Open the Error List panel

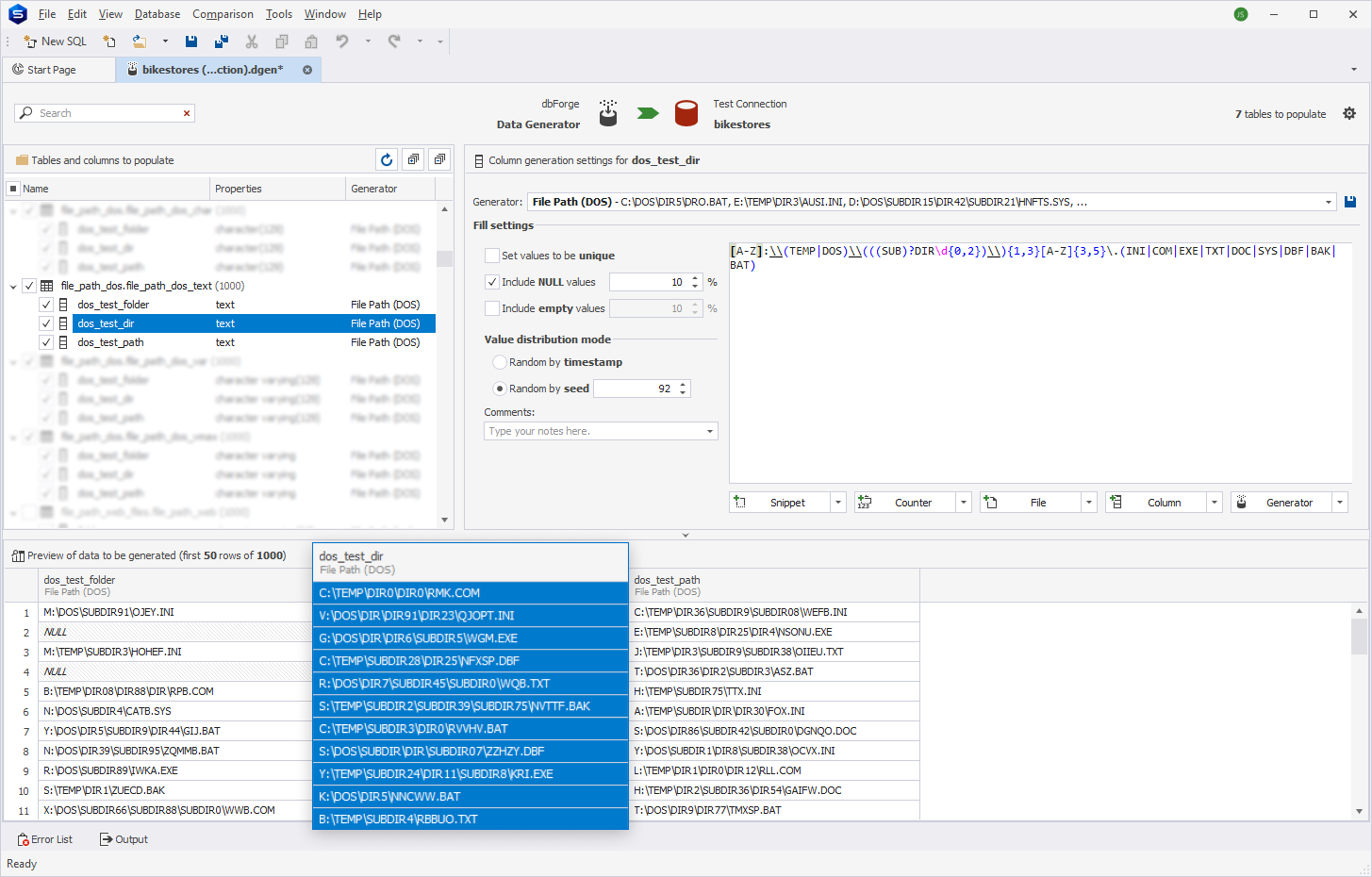[x=44, y=839]
